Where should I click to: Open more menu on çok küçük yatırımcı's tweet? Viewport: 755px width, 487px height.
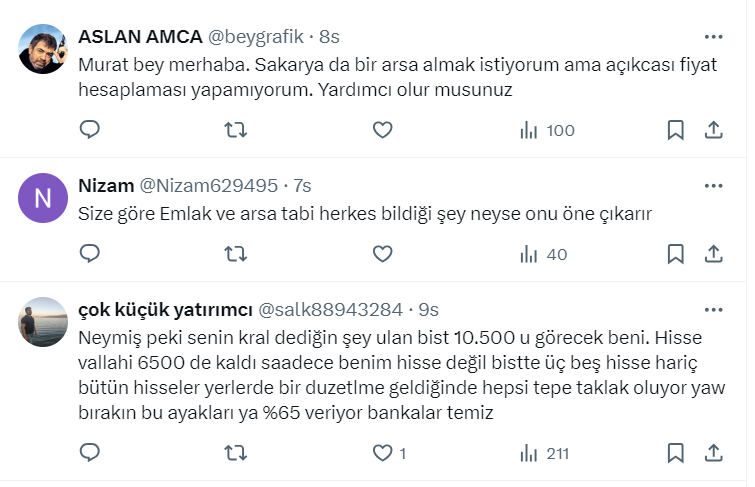(x=713, y=309)
